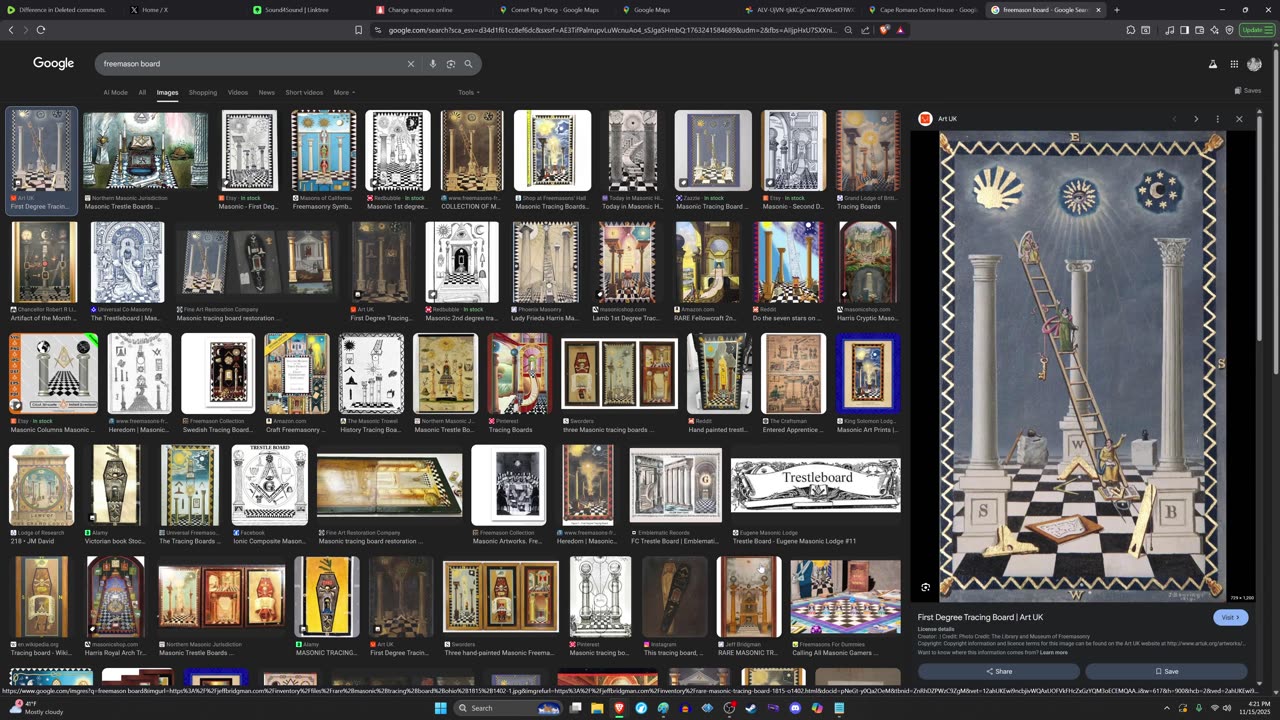Viewport: 1280px width, 720px height.
Task: Open the Learn more link
Action: coord(1053,652)
